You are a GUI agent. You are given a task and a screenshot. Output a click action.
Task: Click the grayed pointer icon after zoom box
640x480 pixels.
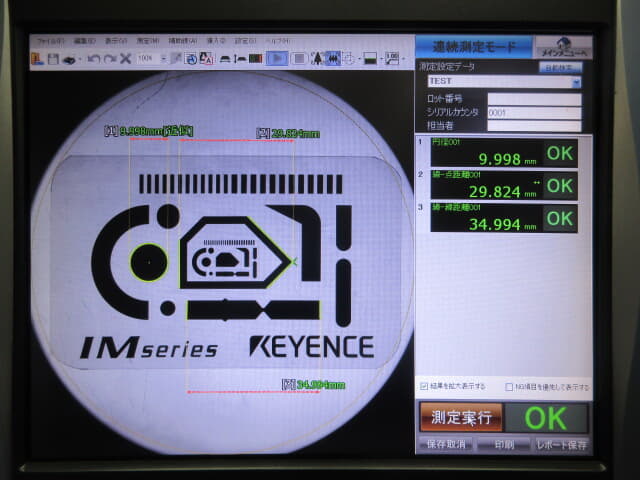(176, 59)
